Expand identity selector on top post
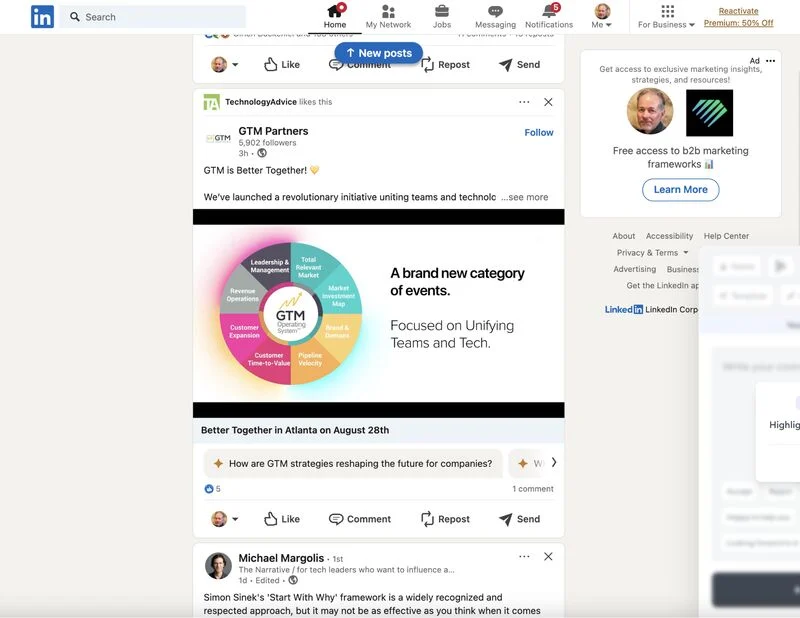800x618 pixels. coord(224,64)
